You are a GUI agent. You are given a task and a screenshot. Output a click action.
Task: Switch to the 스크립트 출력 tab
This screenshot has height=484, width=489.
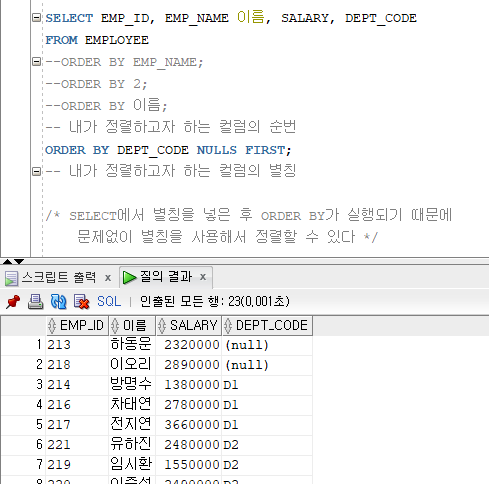pyautogui.click(x=59, y=277)
